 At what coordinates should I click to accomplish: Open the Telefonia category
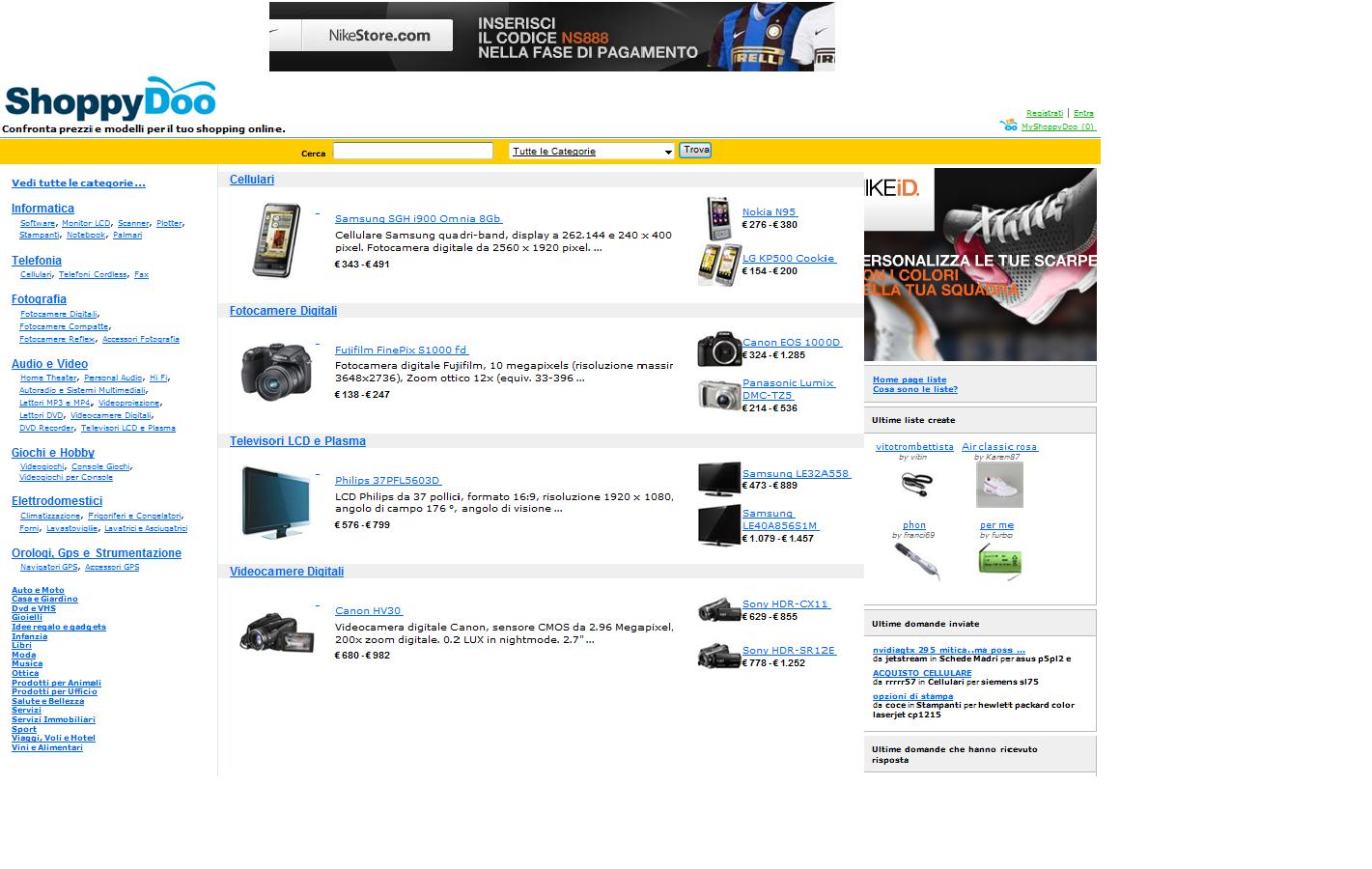tap(37, 261)
